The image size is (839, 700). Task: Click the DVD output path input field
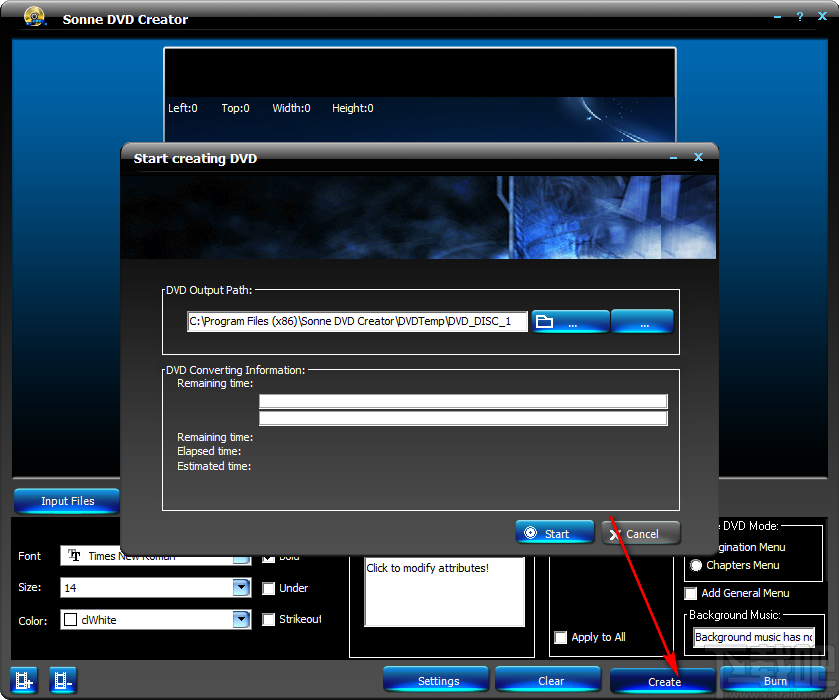click(357, 321)
